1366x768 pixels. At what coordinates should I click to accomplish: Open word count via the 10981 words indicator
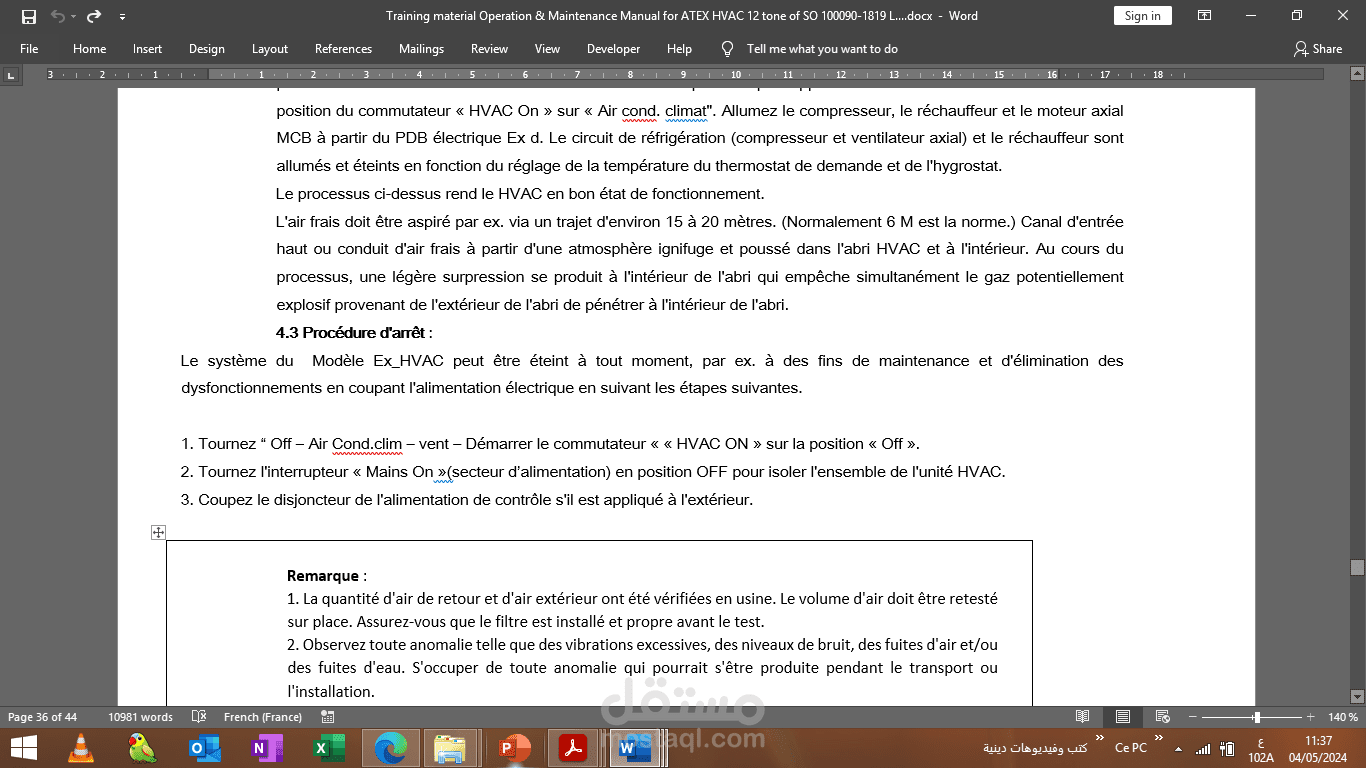click(x=142, y=717)
